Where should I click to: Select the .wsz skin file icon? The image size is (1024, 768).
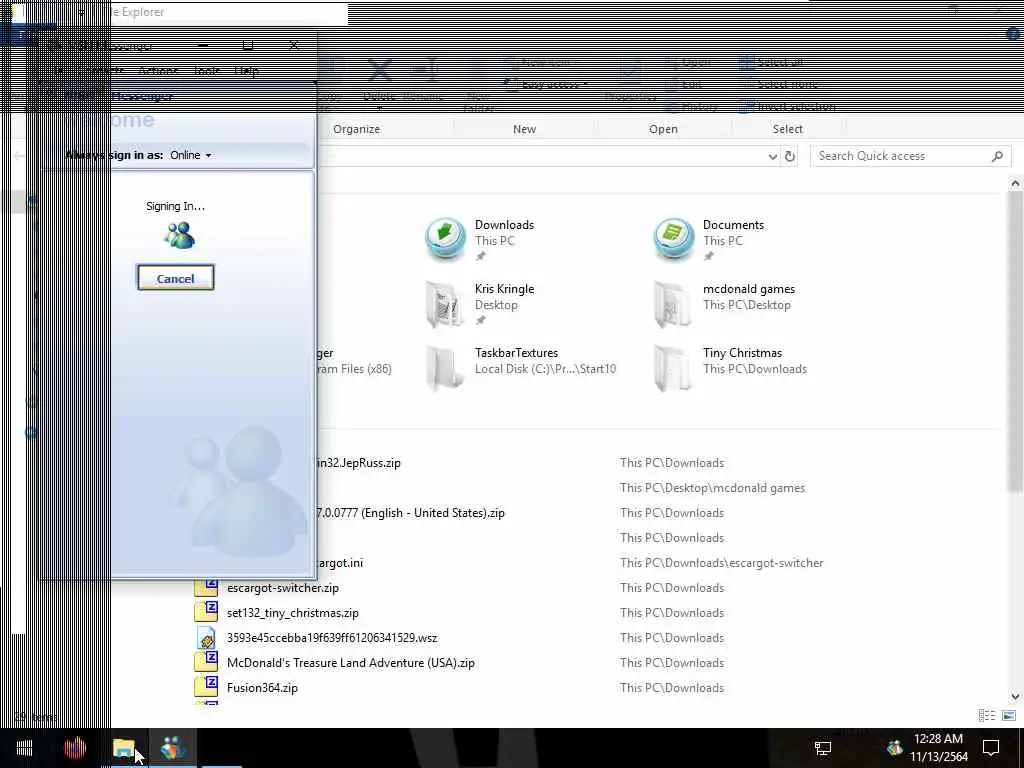click(206, 637)
